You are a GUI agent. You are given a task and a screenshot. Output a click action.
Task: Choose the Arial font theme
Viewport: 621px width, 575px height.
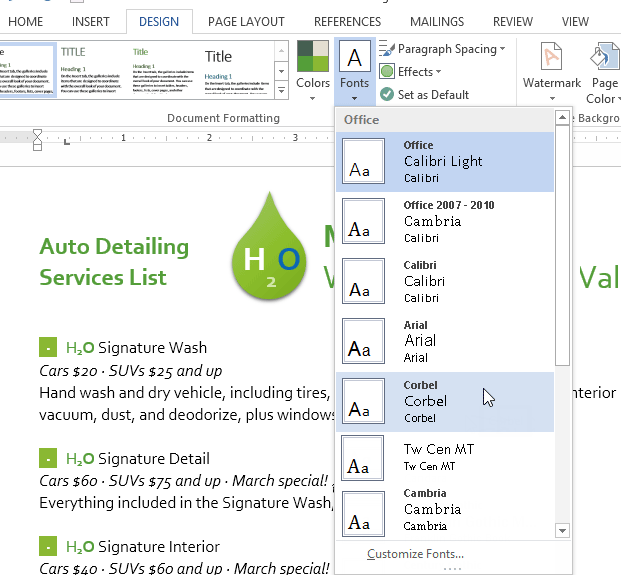pyautogui.click(x=445, y=341)
